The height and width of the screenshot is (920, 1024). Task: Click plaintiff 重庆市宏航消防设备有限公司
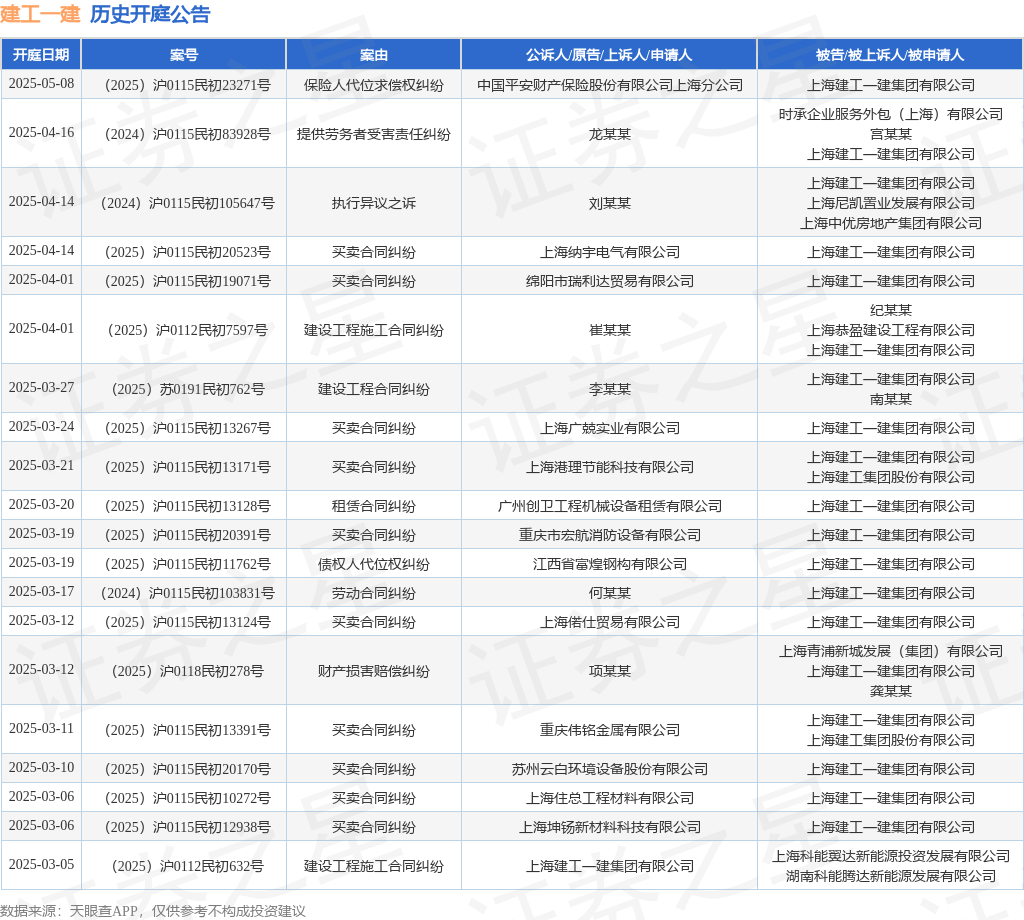click(x=609, y=535)
